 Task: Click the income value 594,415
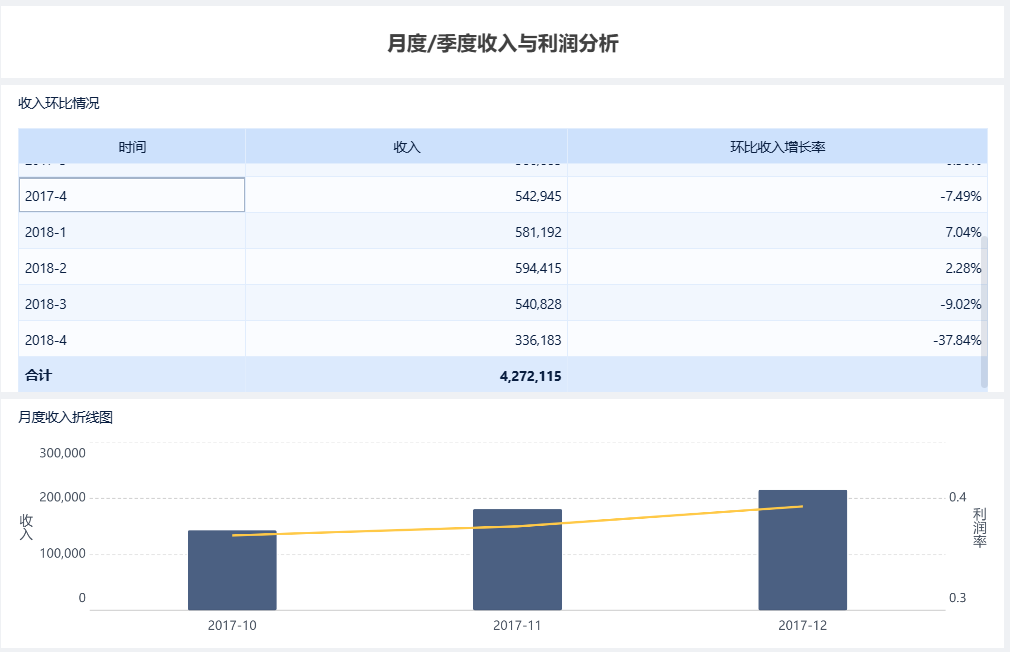click(538, 268)
